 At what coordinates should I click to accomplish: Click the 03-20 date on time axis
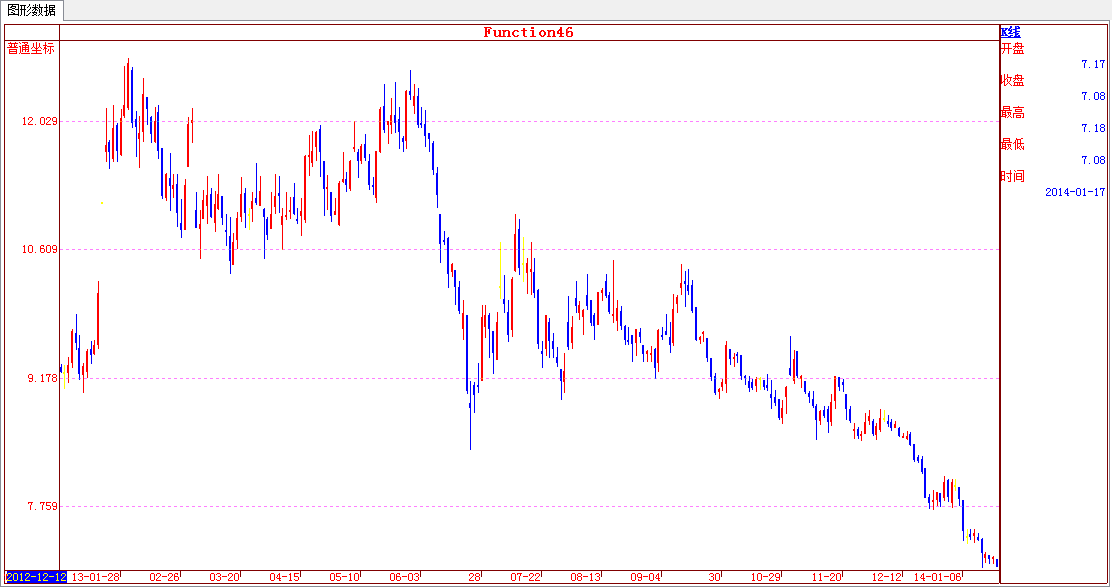(224, 577)
